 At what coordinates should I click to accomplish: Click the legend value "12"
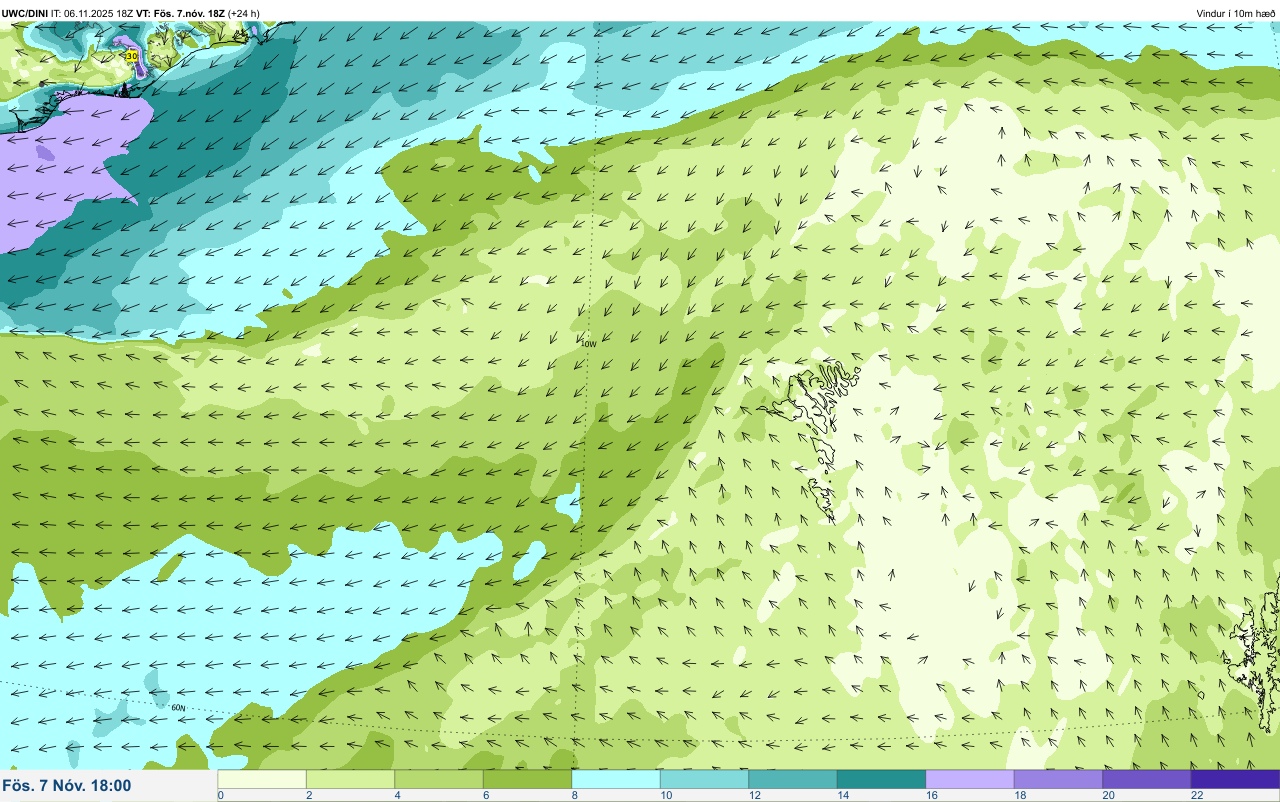pos(754,795)
